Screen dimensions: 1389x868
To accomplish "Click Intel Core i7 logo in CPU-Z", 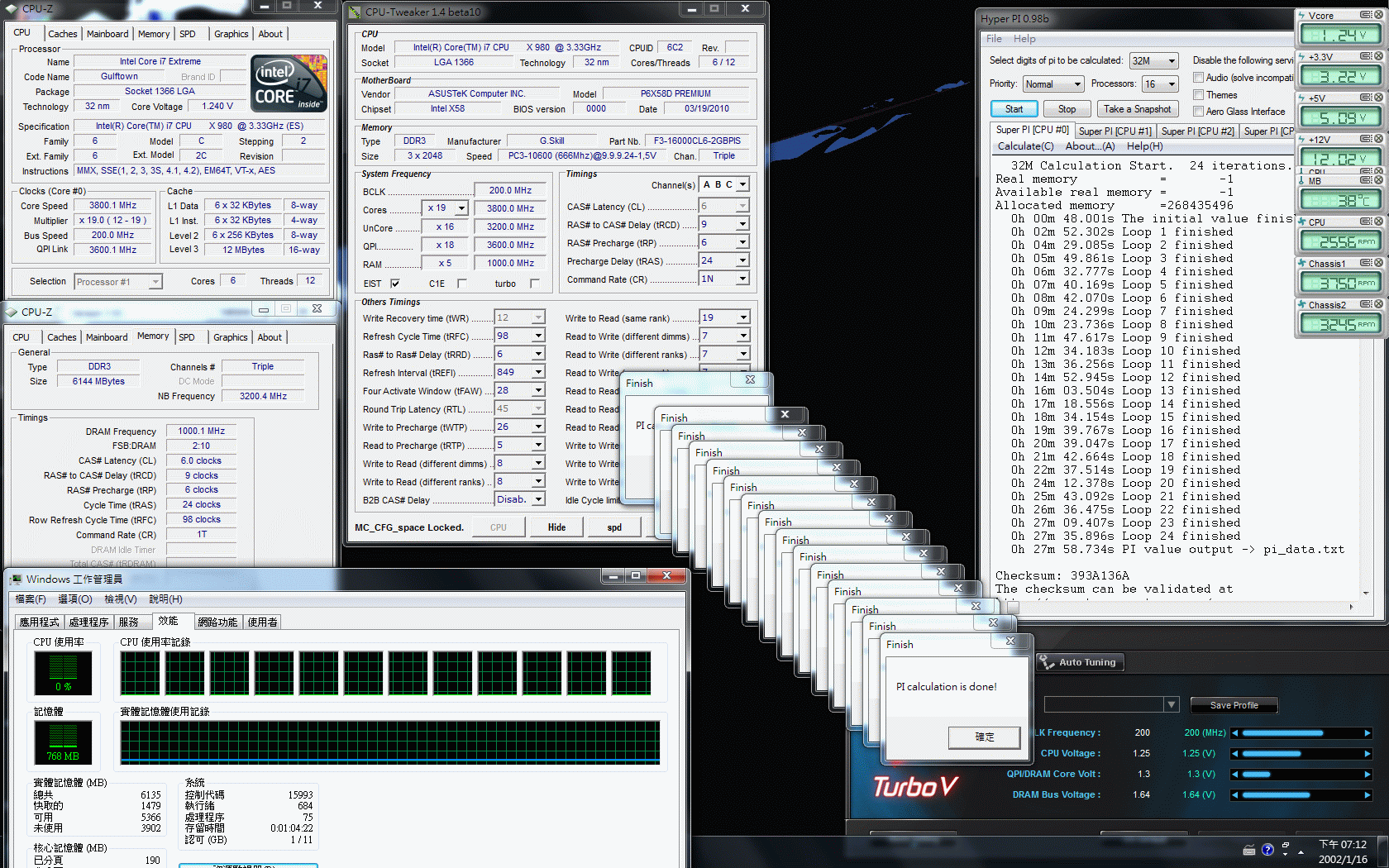I will (289, 83).
